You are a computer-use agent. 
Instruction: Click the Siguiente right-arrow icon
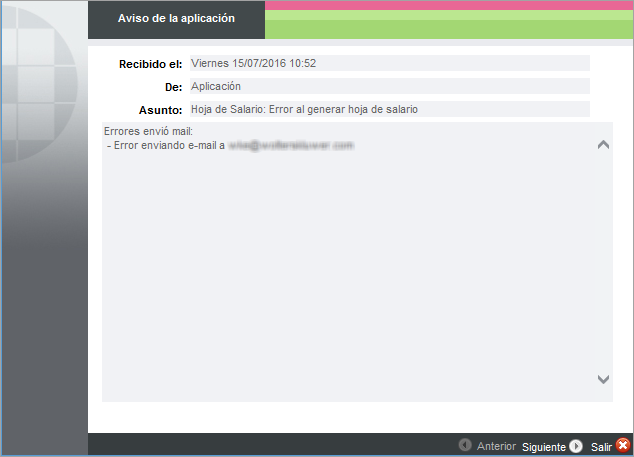pyautogui.click(x=576, y=446)
